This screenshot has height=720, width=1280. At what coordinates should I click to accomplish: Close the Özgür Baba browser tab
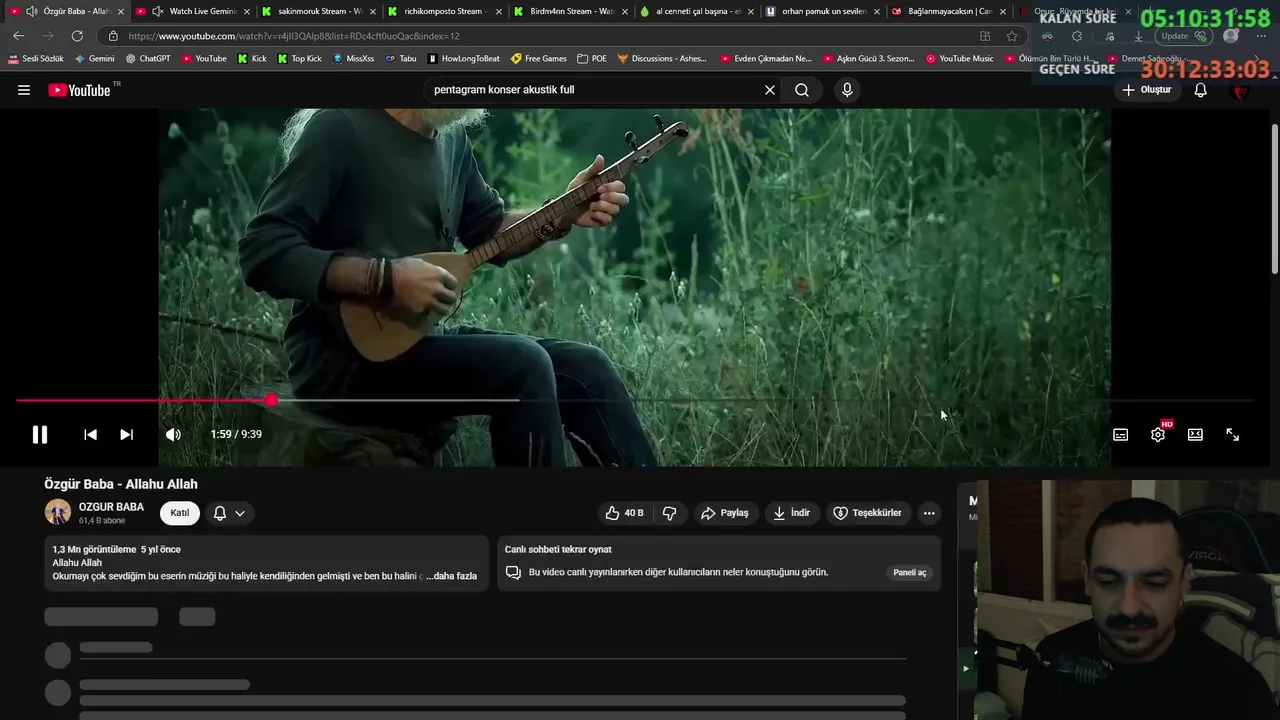121,11
